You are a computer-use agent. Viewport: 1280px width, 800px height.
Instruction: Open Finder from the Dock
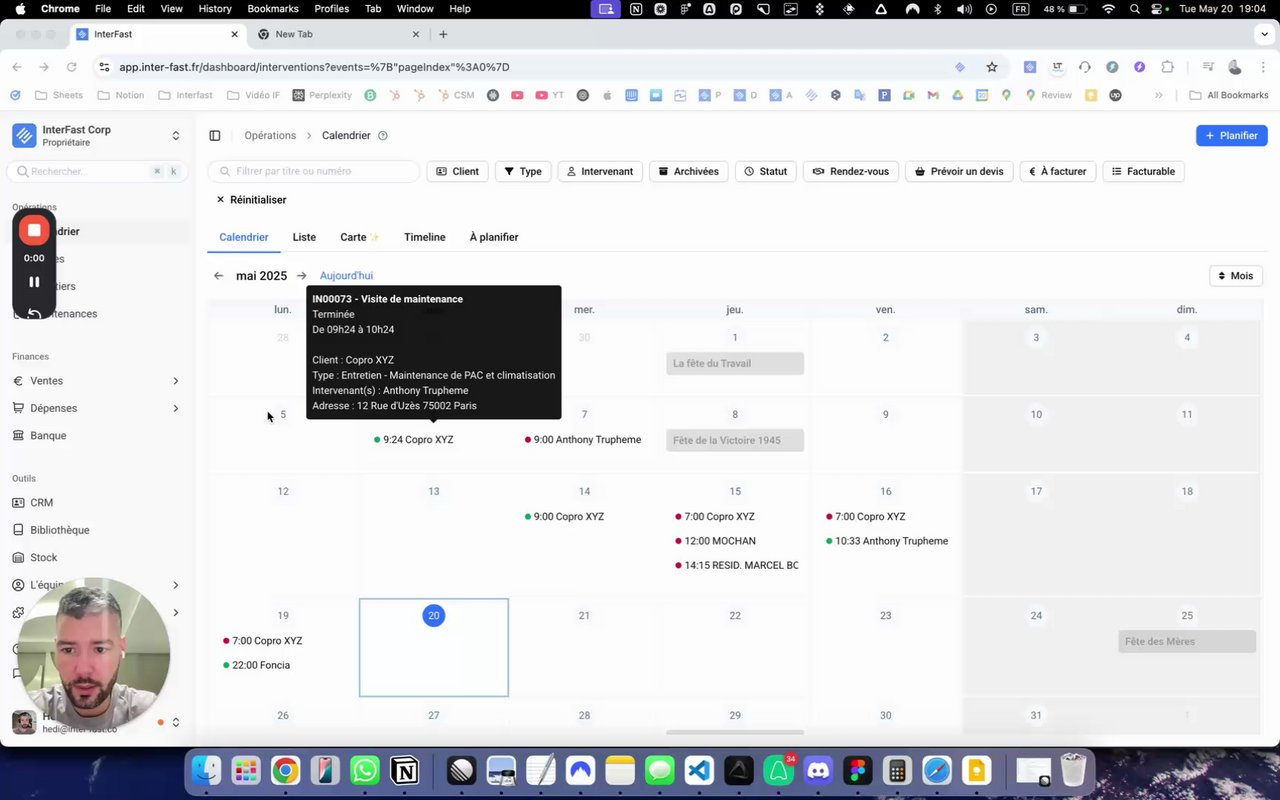click(206, 771)
